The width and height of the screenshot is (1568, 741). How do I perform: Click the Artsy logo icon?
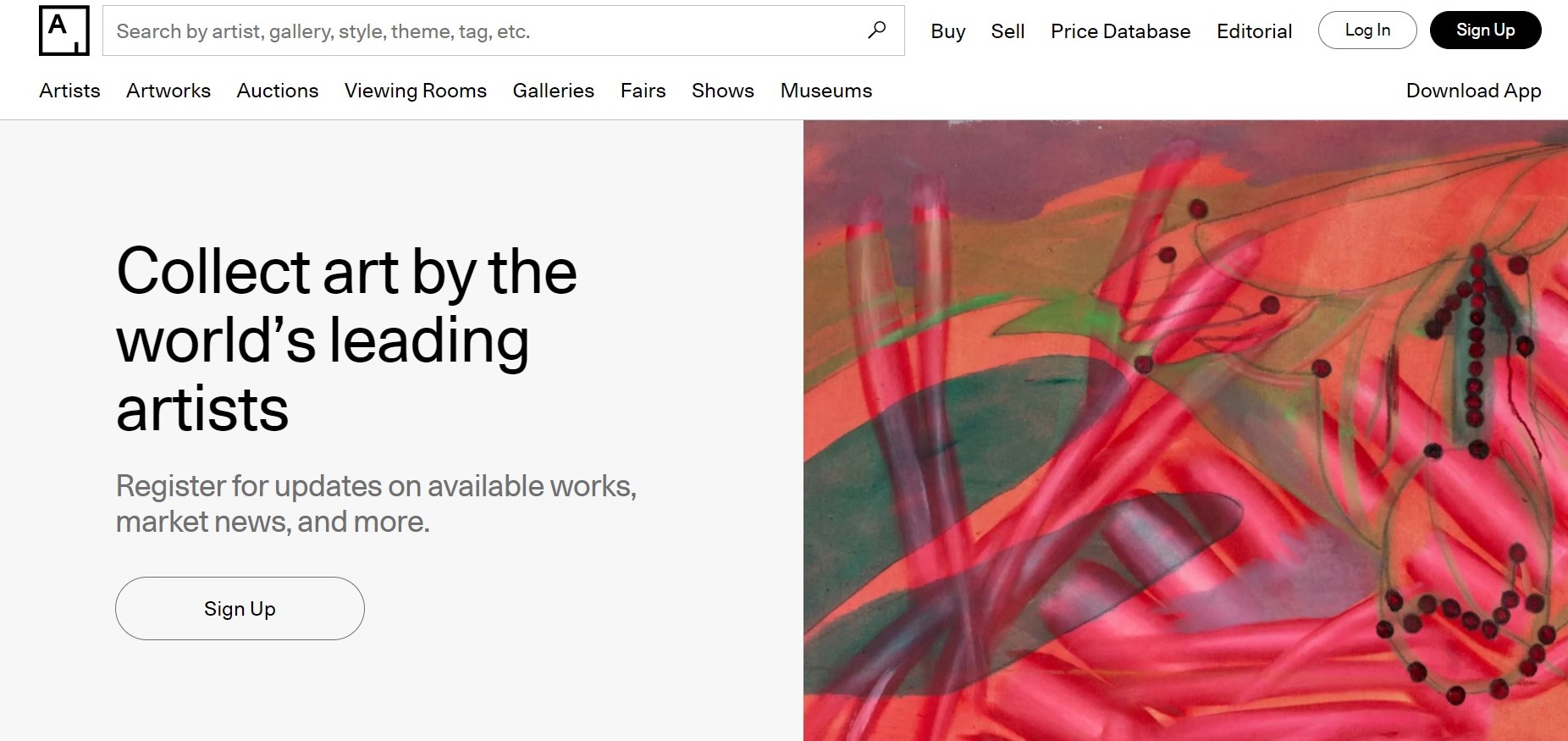click(64, 30)
